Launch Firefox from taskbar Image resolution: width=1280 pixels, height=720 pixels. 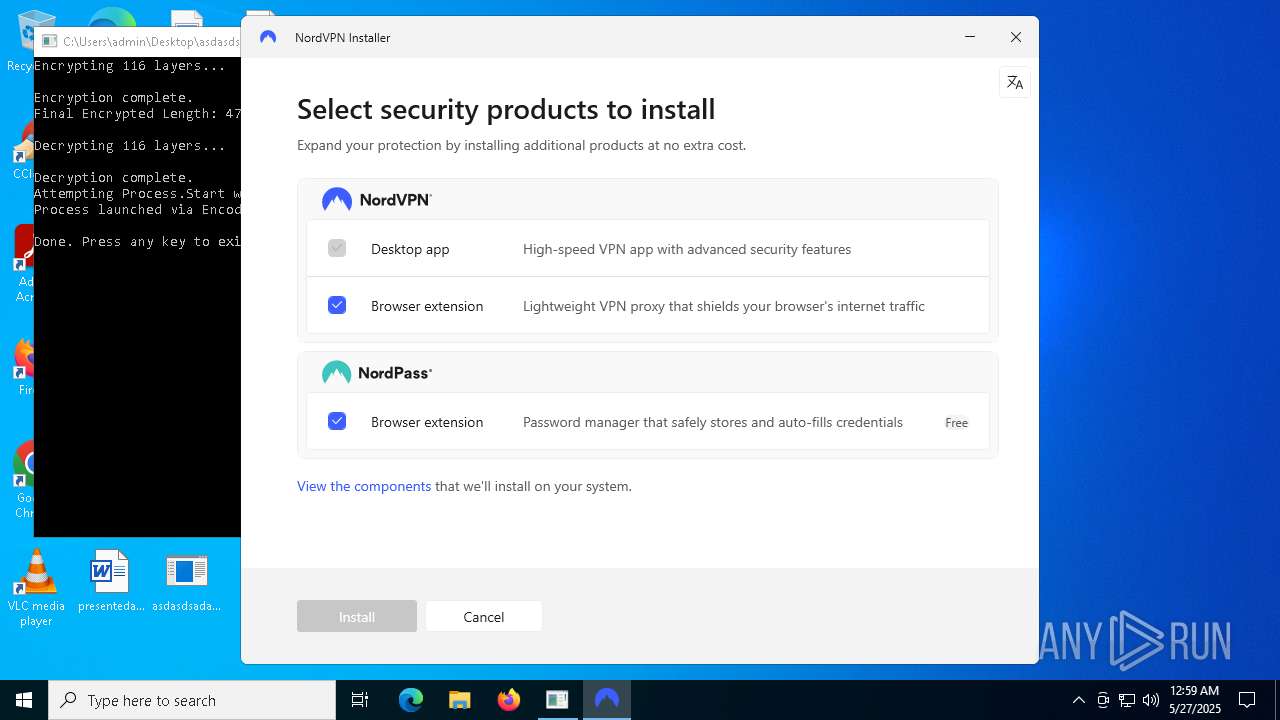coord(508,700)
